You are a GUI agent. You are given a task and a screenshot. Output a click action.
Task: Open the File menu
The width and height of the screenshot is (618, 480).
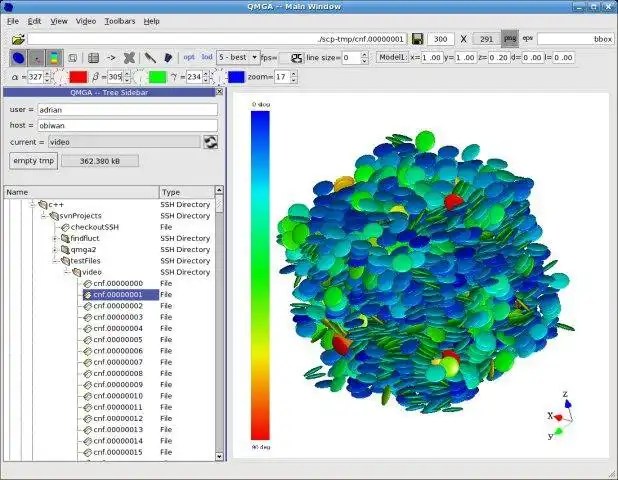click(x=13, y=21)
